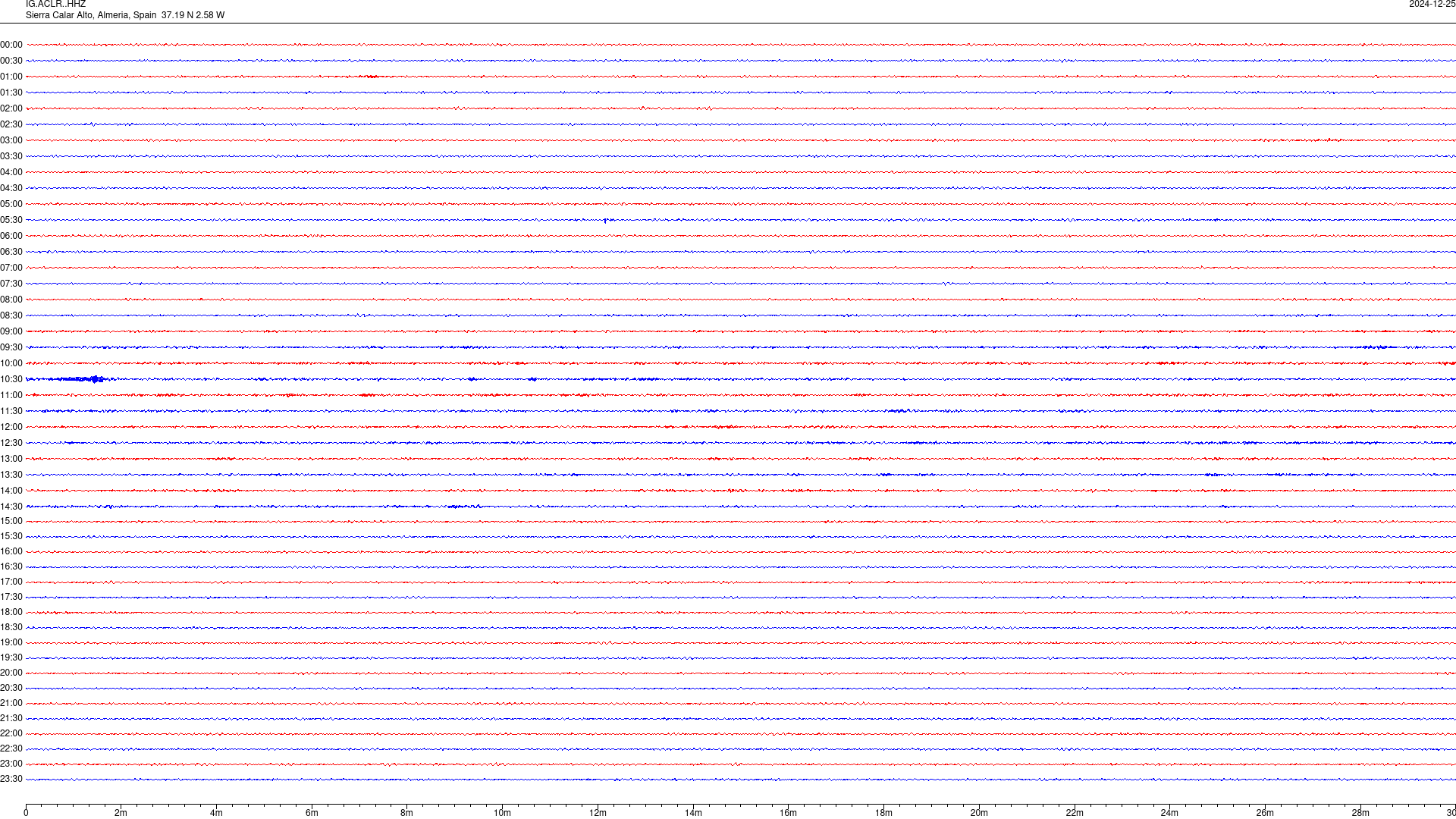This screenshot has width=1456, height=819.
Task: Select the 00:30 trace time label
Action: click(11, 61)
